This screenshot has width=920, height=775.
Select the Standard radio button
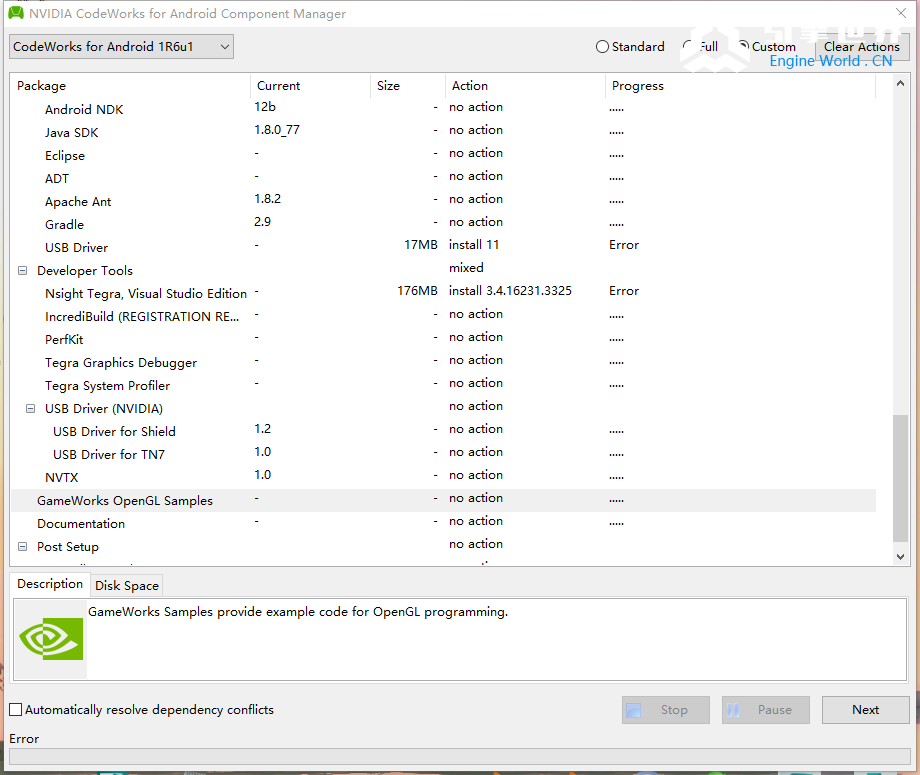pyautogui.click(x=630, y=46)
